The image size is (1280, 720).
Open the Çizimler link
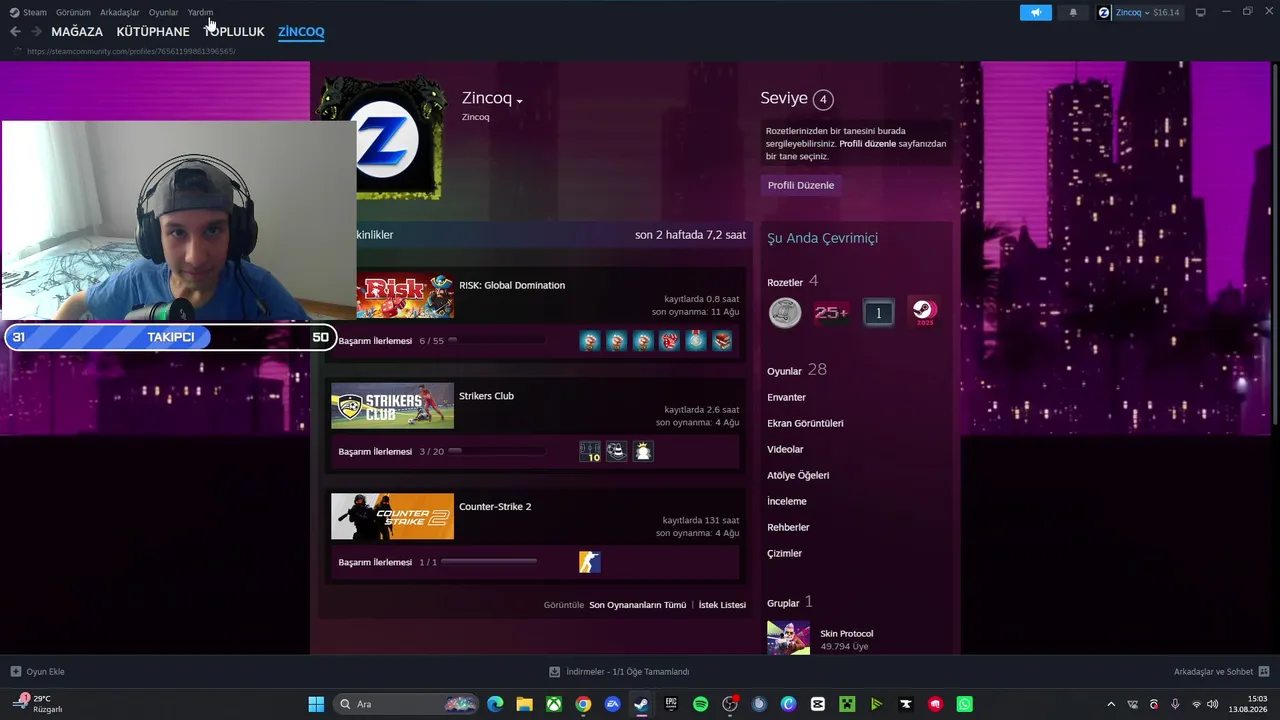pos(785,553)
